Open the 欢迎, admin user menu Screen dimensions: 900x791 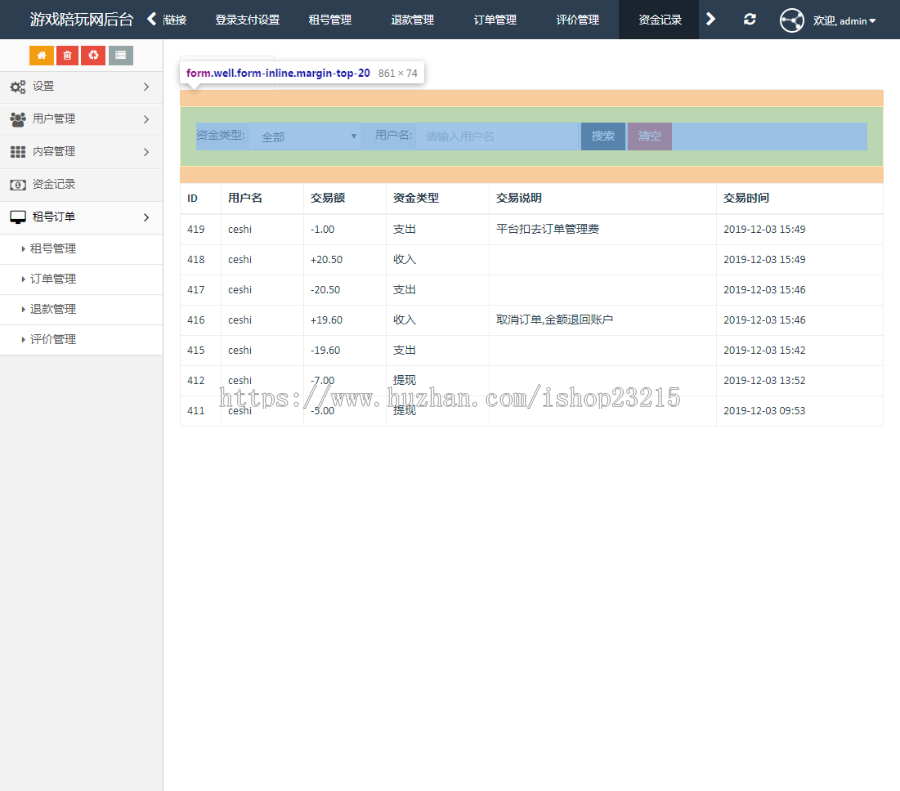coord(844,20)
